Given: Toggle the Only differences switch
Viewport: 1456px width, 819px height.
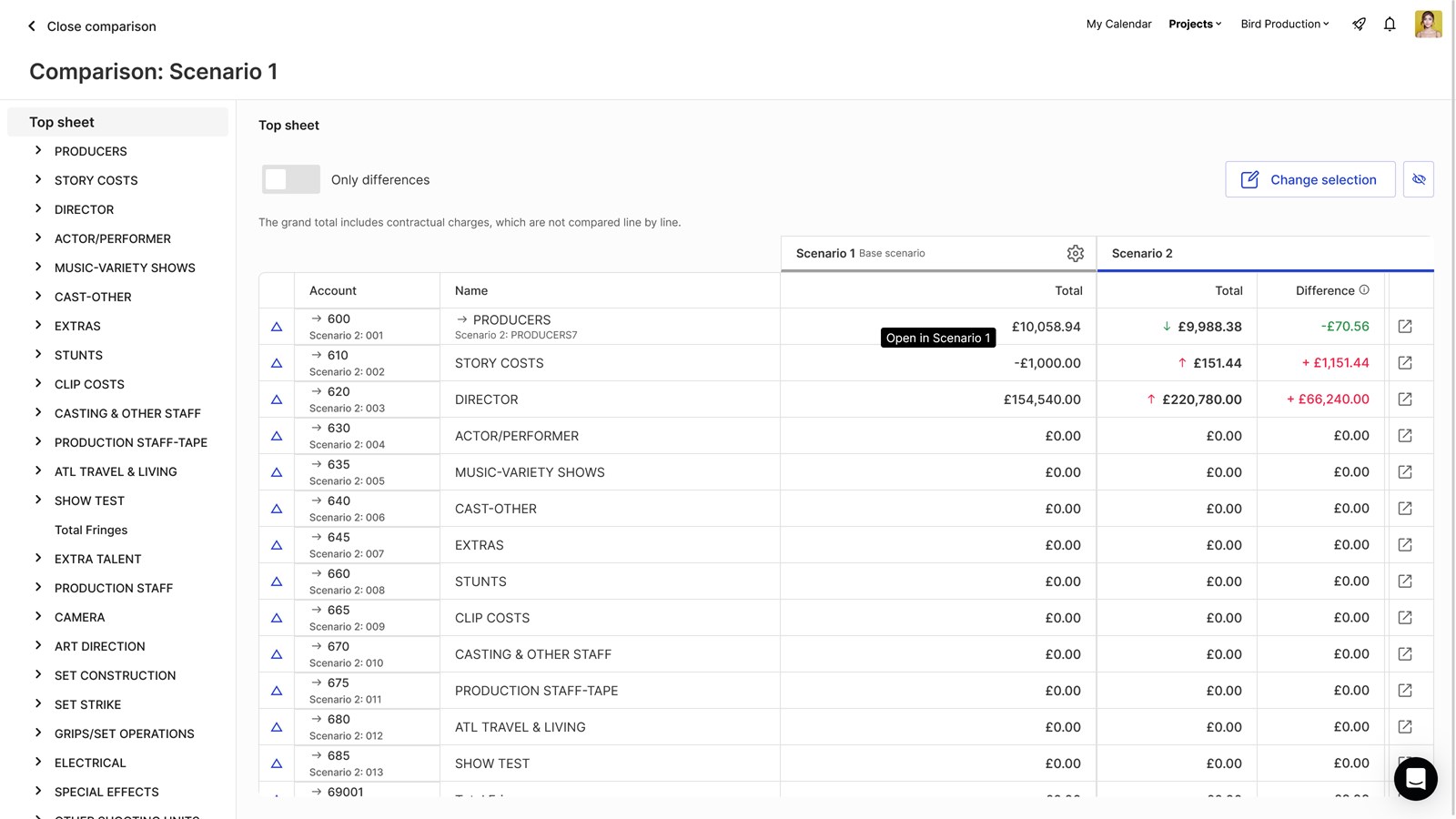Looking at the screenshot, I should (291, 179).
